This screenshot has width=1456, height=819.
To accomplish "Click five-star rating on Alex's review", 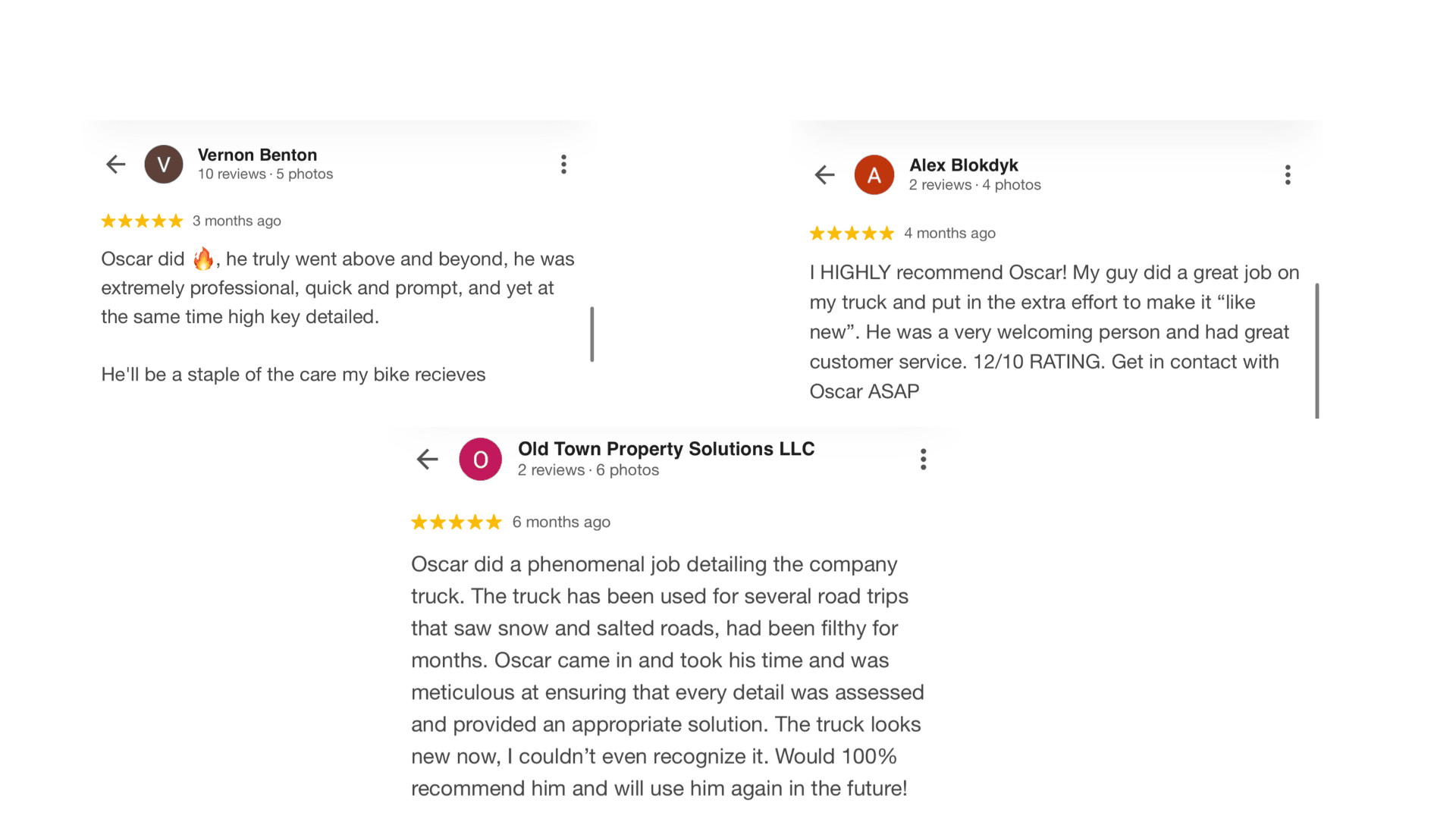I will click(852, 233).
